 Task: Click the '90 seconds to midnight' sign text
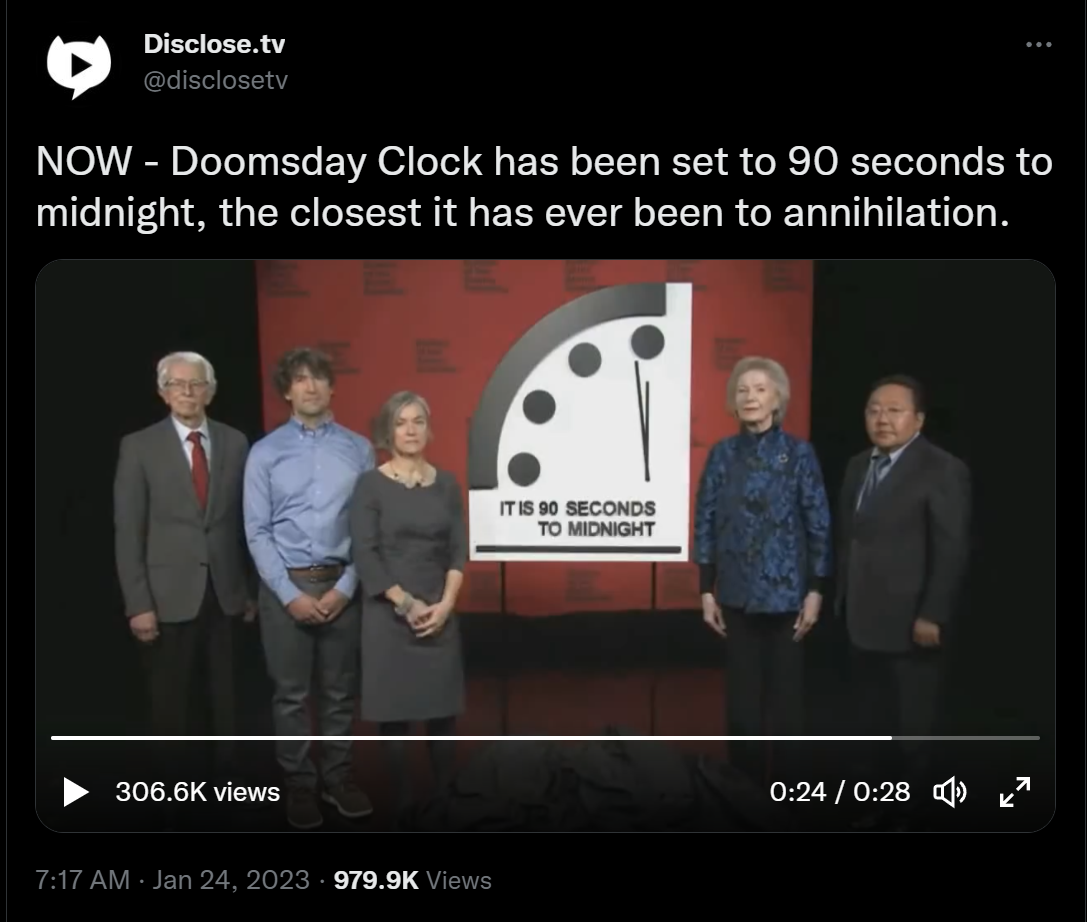click(577, 519)
